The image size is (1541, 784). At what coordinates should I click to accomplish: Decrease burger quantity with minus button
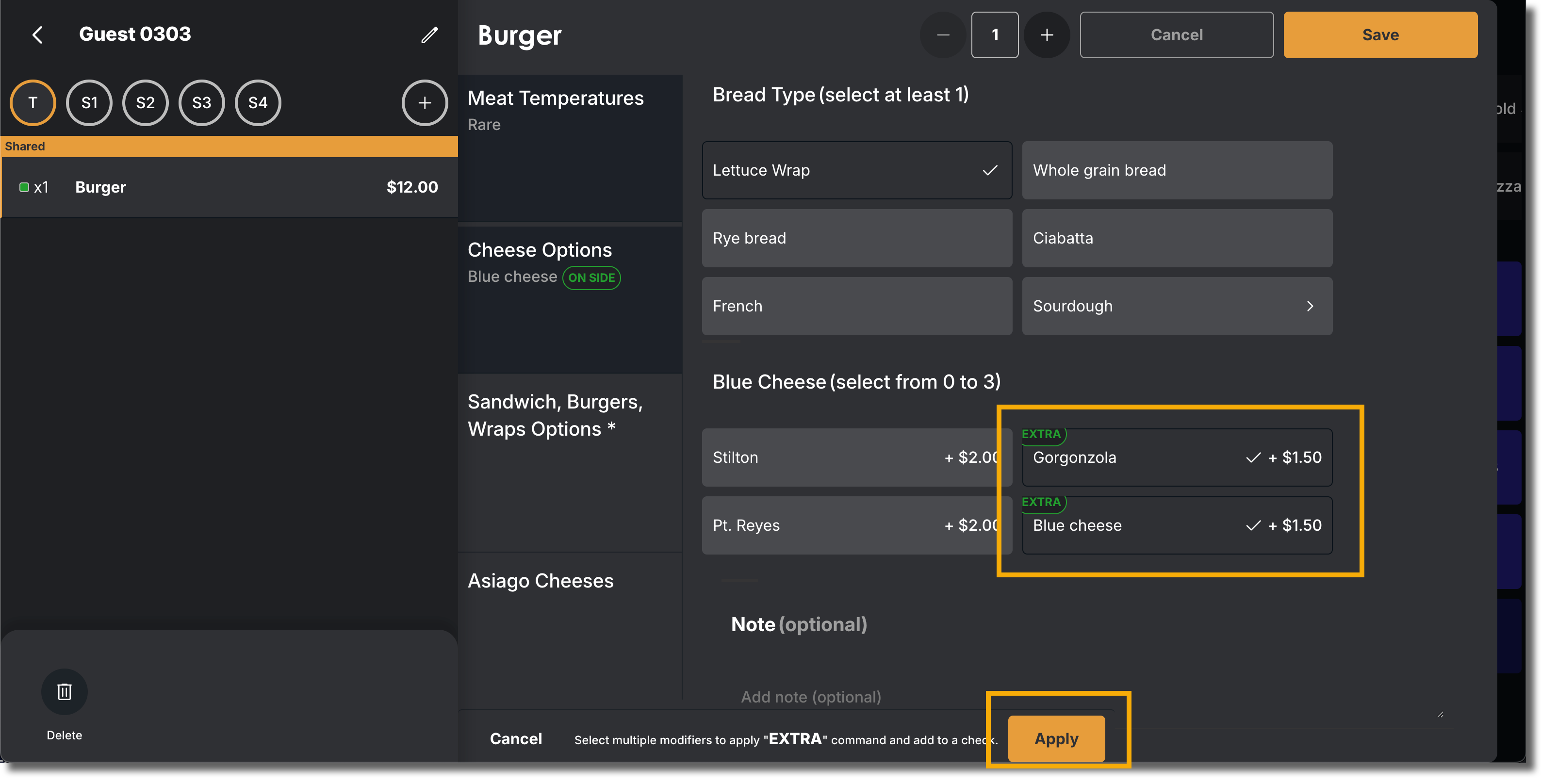pyautogui.click(x=943, y=34)
